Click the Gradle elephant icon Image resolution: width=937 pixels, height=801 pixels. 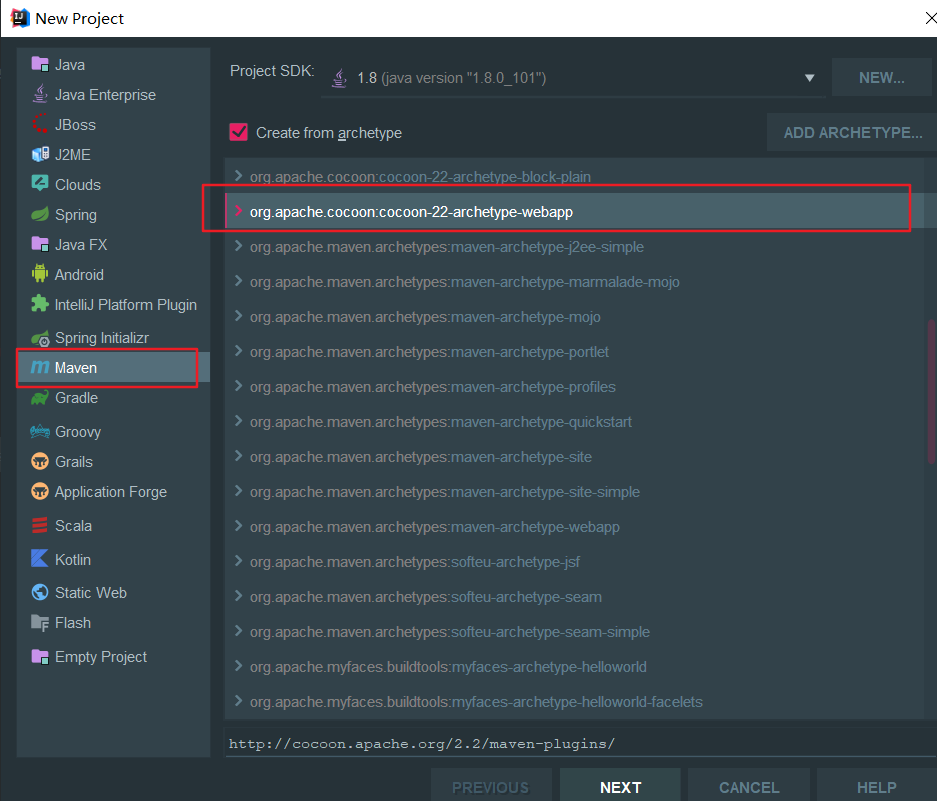(x=40, y=398)
